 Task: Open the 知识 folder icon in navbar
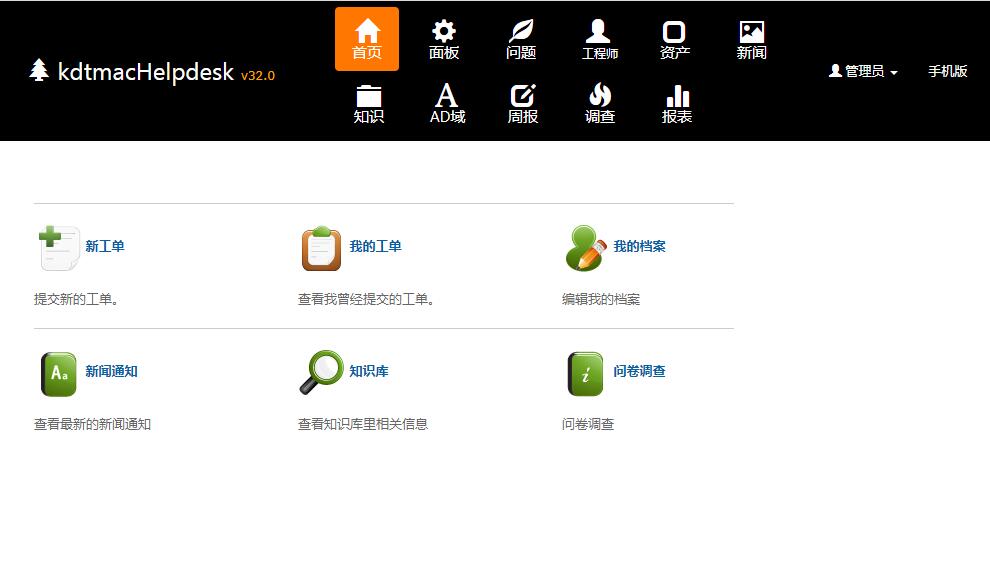[368, 103]
